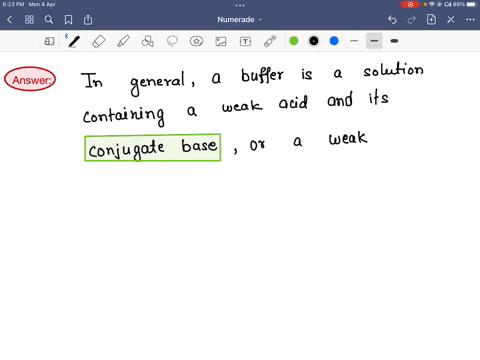
Task: Select the Image insert tool
Action: (221, 41)
